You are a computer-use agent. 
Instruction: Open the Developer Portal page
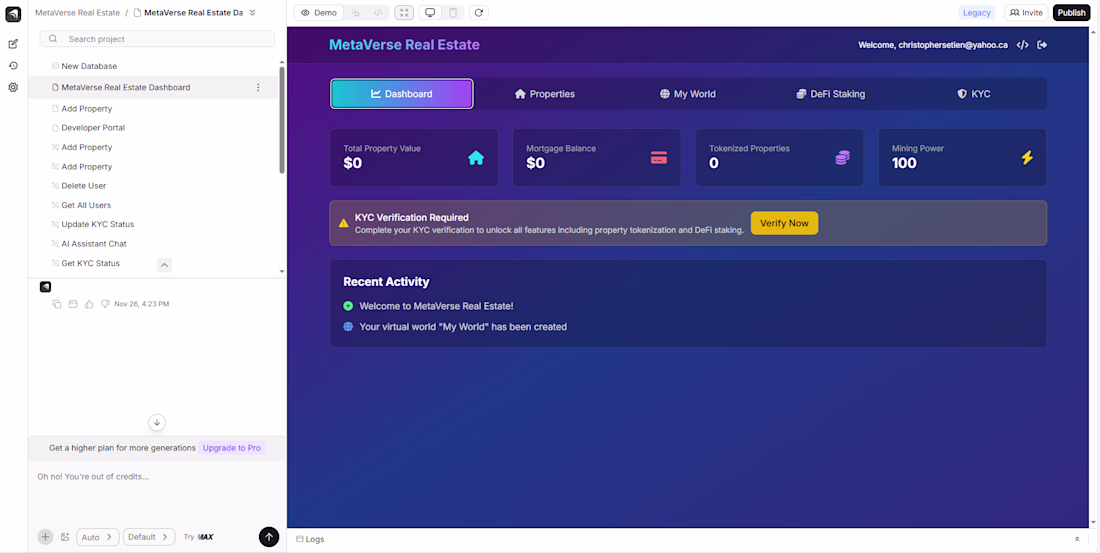pyautogui.click(x=93, y=128)
